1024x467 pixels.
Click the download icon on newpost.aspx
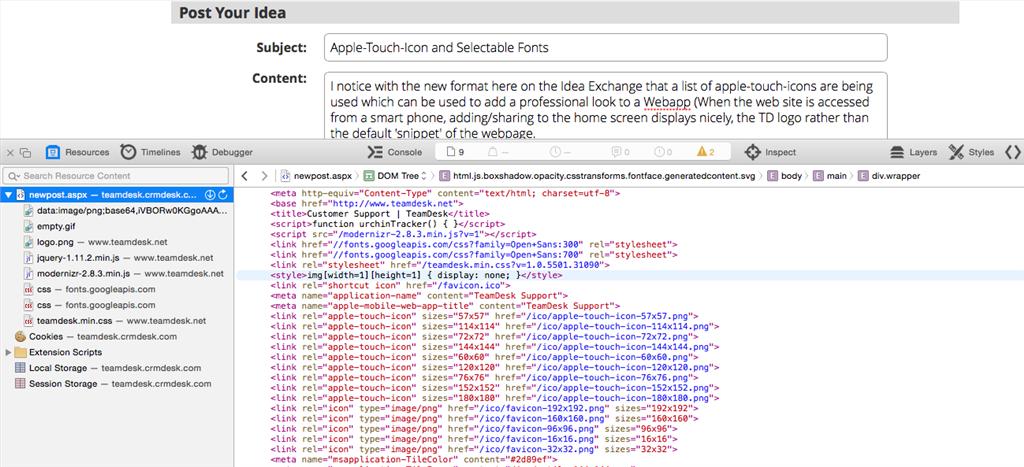[x=210, y=195]
